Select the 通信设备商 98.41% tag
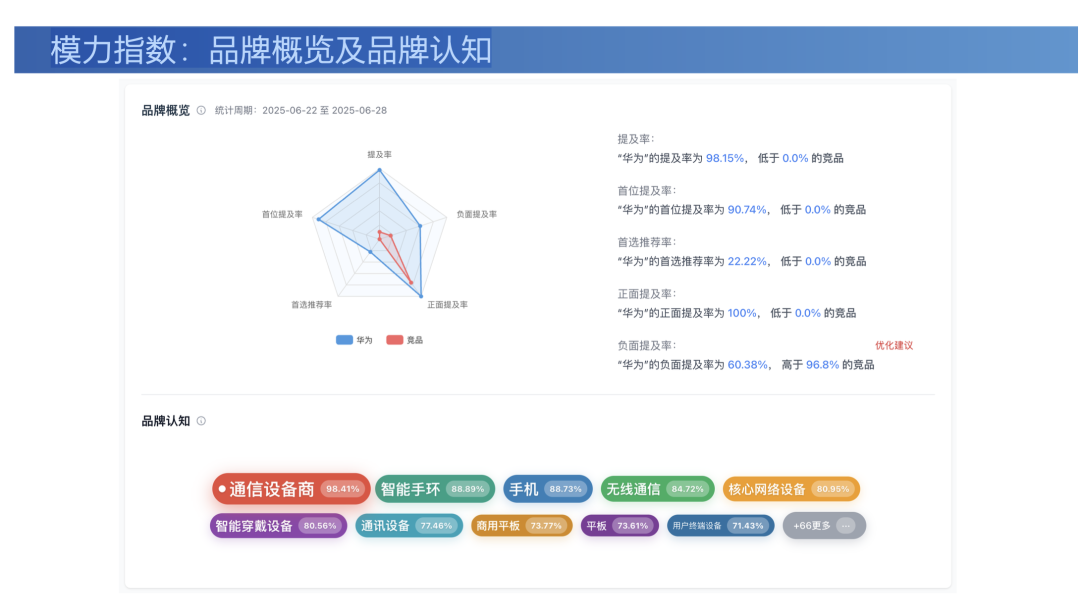Viewport: 1080px width, 615px height. (291, 489)
